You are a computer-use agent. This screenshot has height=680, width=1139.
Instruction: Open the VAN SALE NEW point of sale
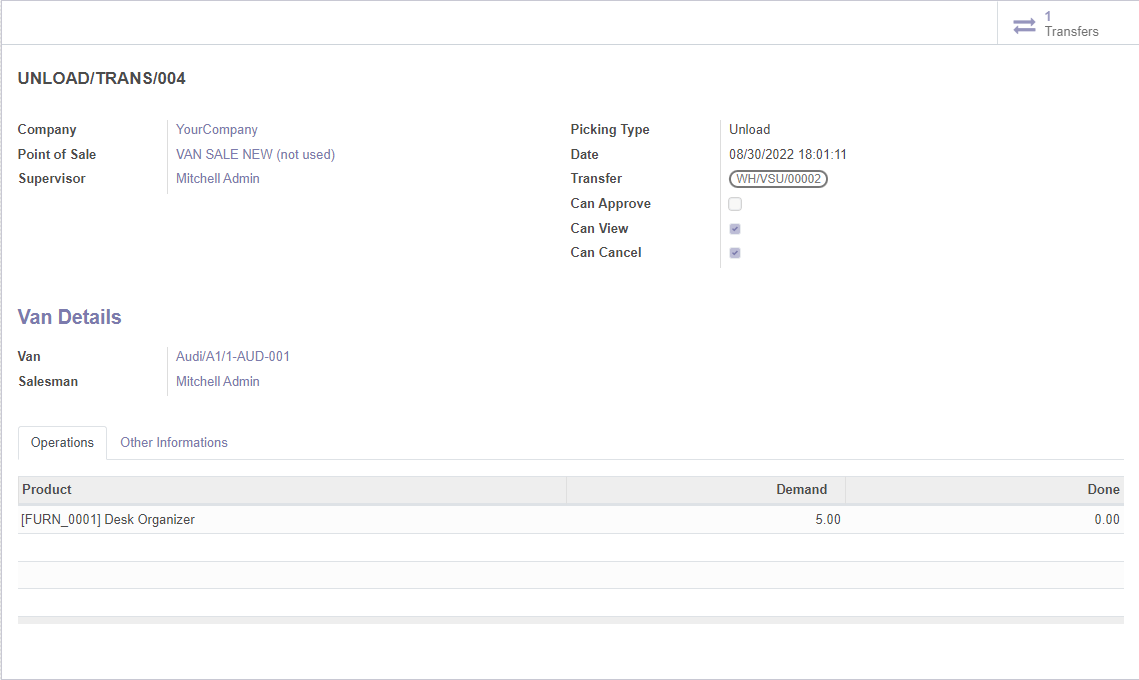click(255, 155)
